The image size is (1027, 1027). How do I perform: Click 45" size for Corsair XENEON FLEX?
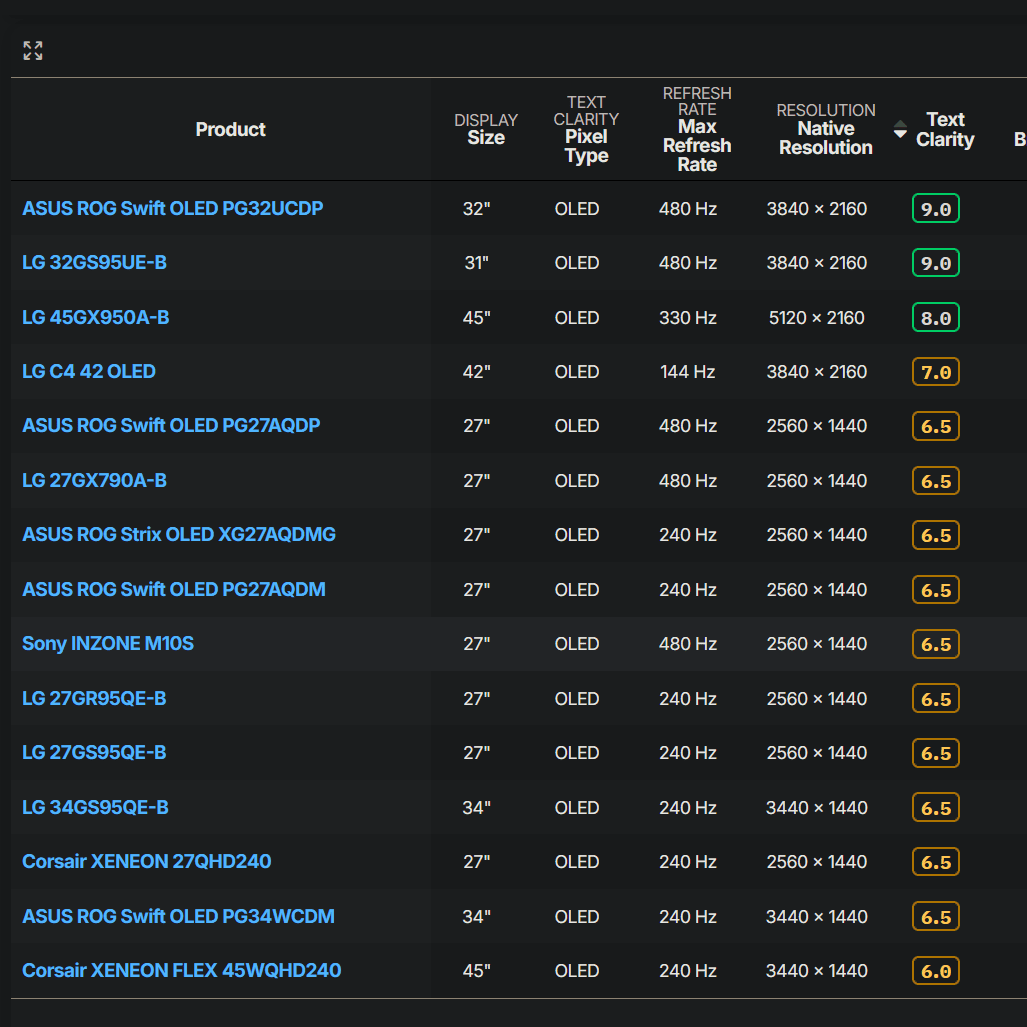477,971
